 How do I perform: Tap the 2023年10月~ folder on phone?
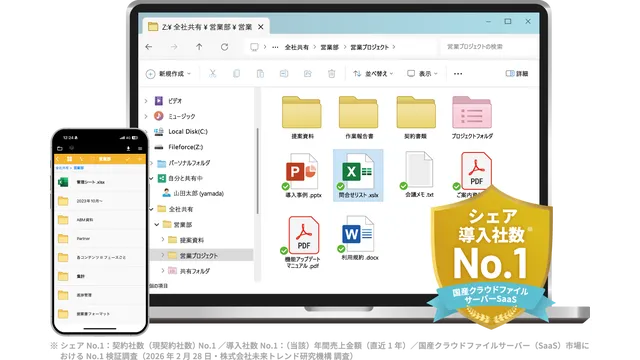click(100, 201)
